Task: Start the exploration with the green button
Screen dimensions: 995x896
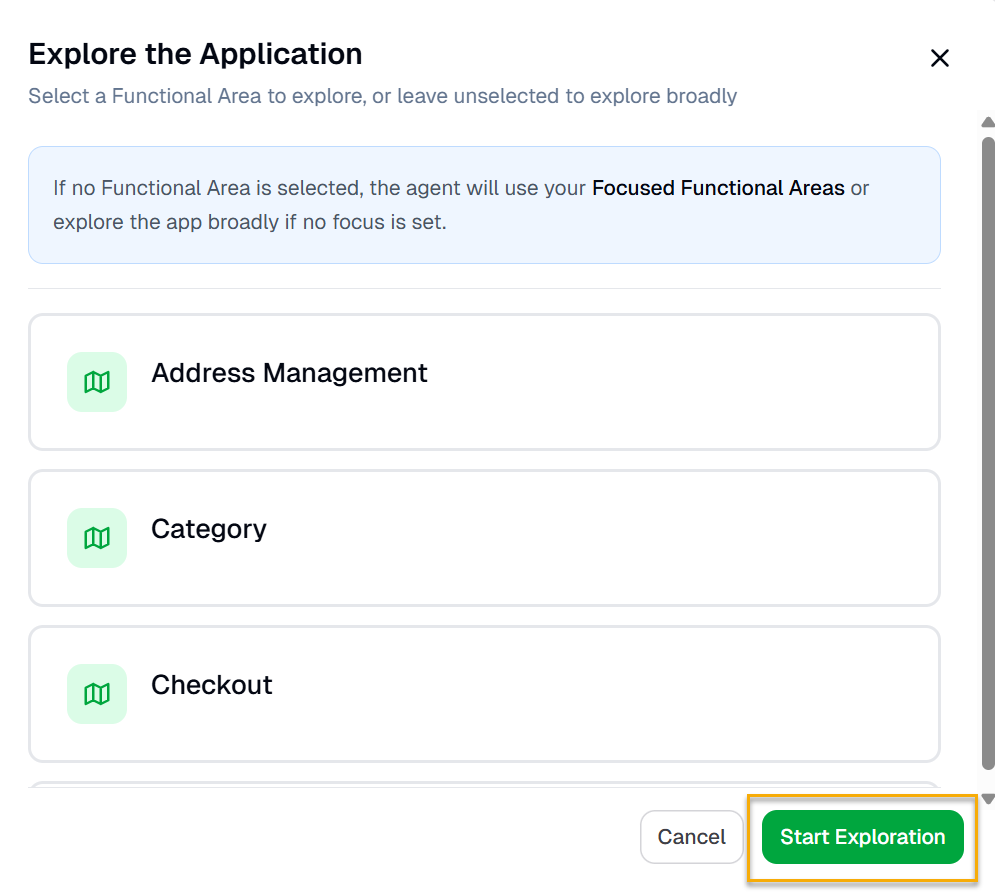Action: tap(862, 837)
